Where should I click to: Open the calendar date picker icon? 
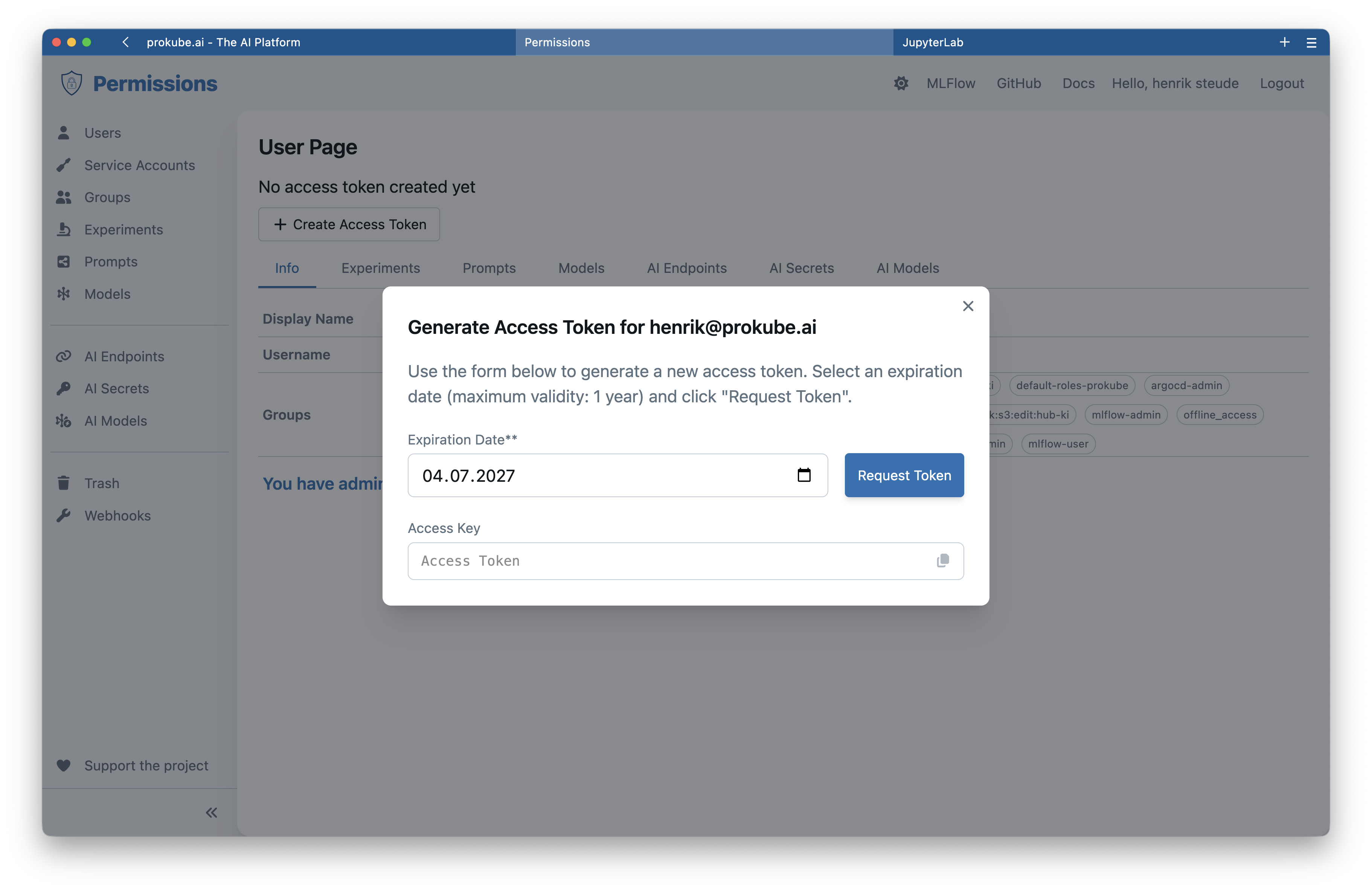click(804, 475)
